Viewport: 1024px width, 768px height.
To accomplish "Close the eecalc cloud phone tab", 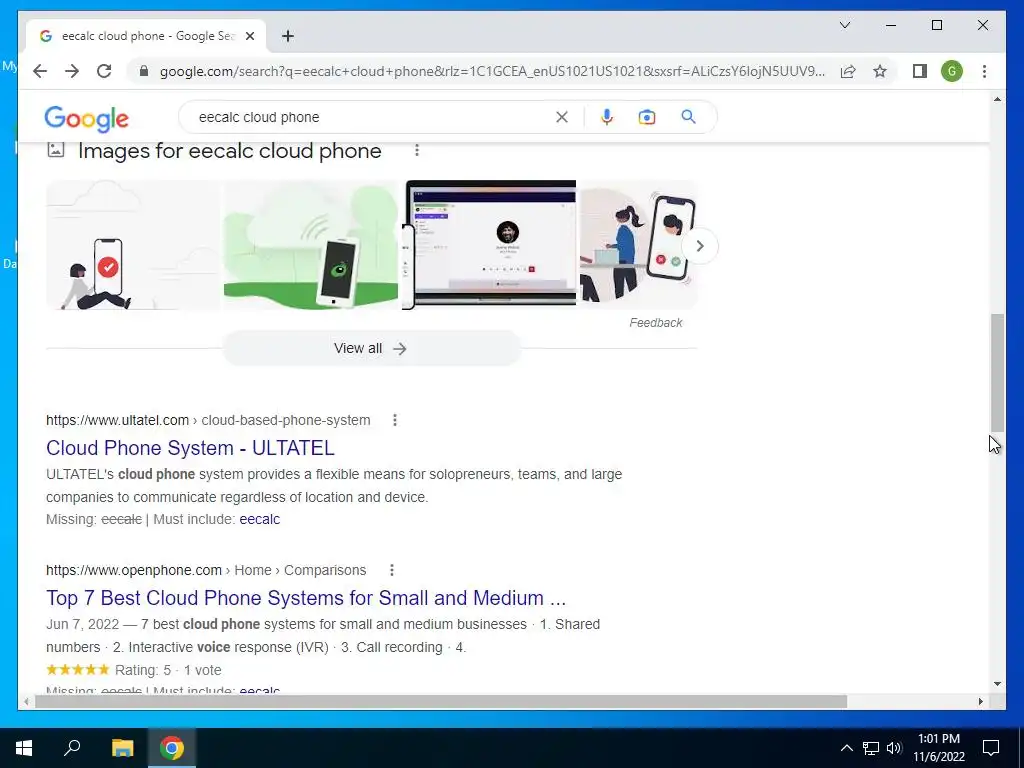I will (x=249, y=36).
